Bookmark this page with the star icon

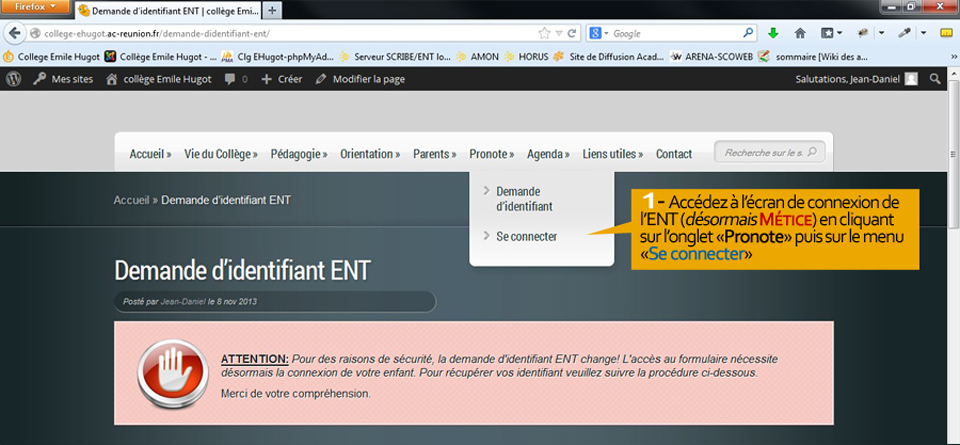544,33
